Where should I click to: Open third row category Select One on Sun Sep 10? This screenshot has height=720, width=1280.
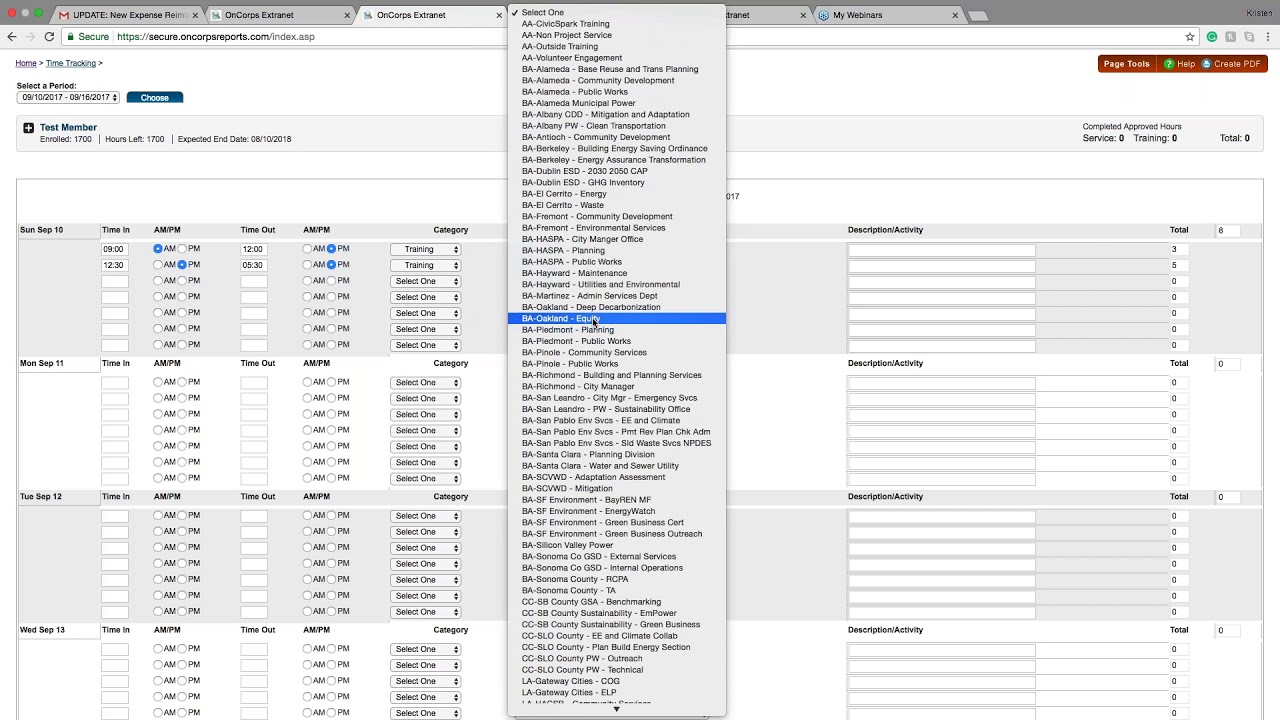click(x=425, y=281)
